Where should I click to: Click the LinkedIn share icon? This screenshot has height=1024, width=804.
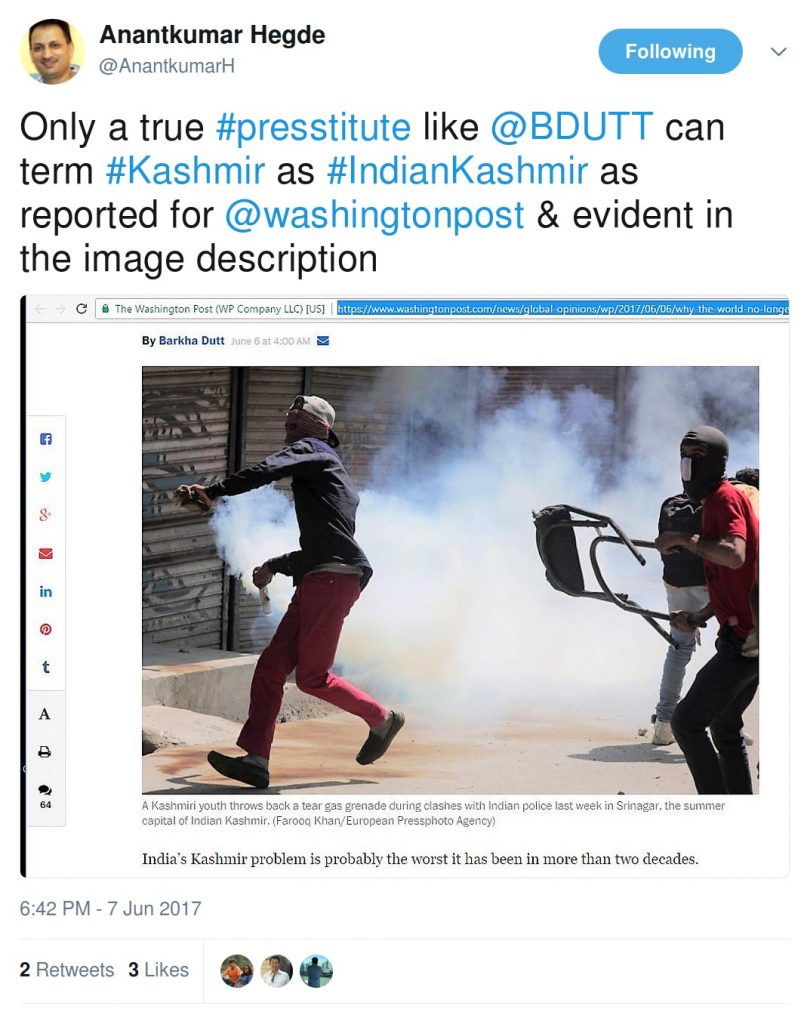click(46, 591)
